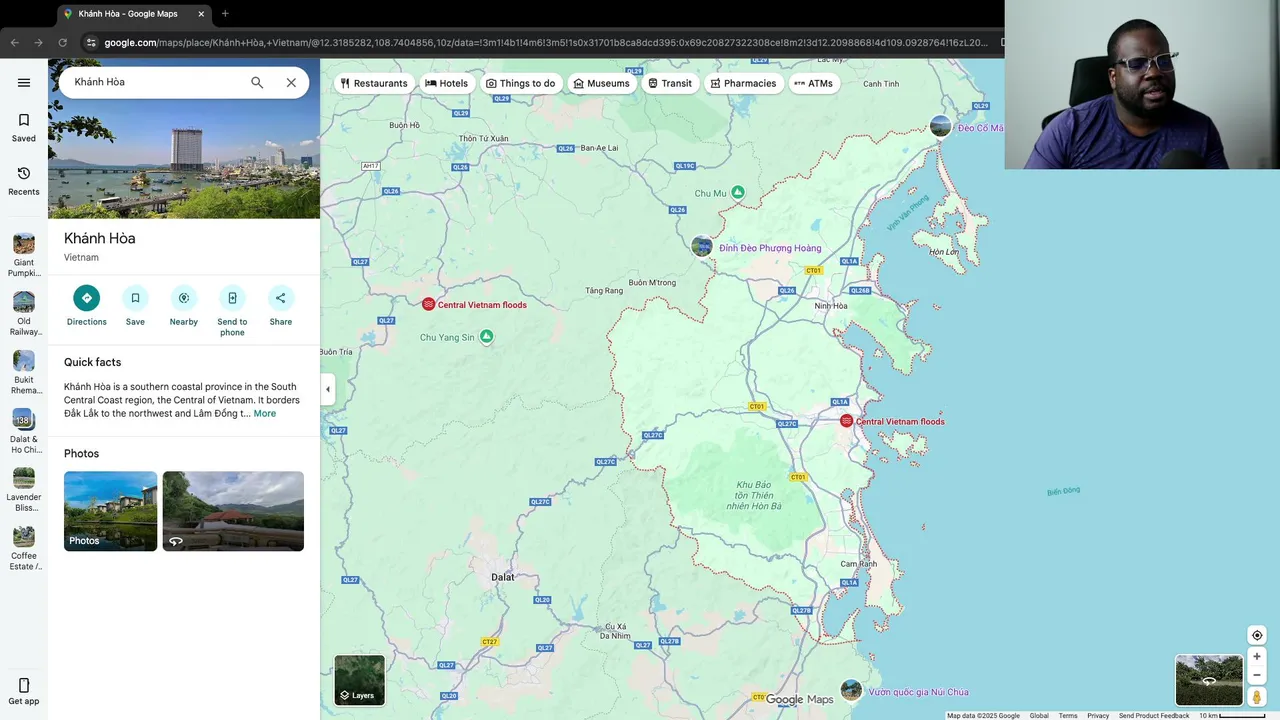The width and height of the screenshot is (1280, 720).
Task: Filter map by Transit
Action: pyautogui.click(x=669, y=83)
